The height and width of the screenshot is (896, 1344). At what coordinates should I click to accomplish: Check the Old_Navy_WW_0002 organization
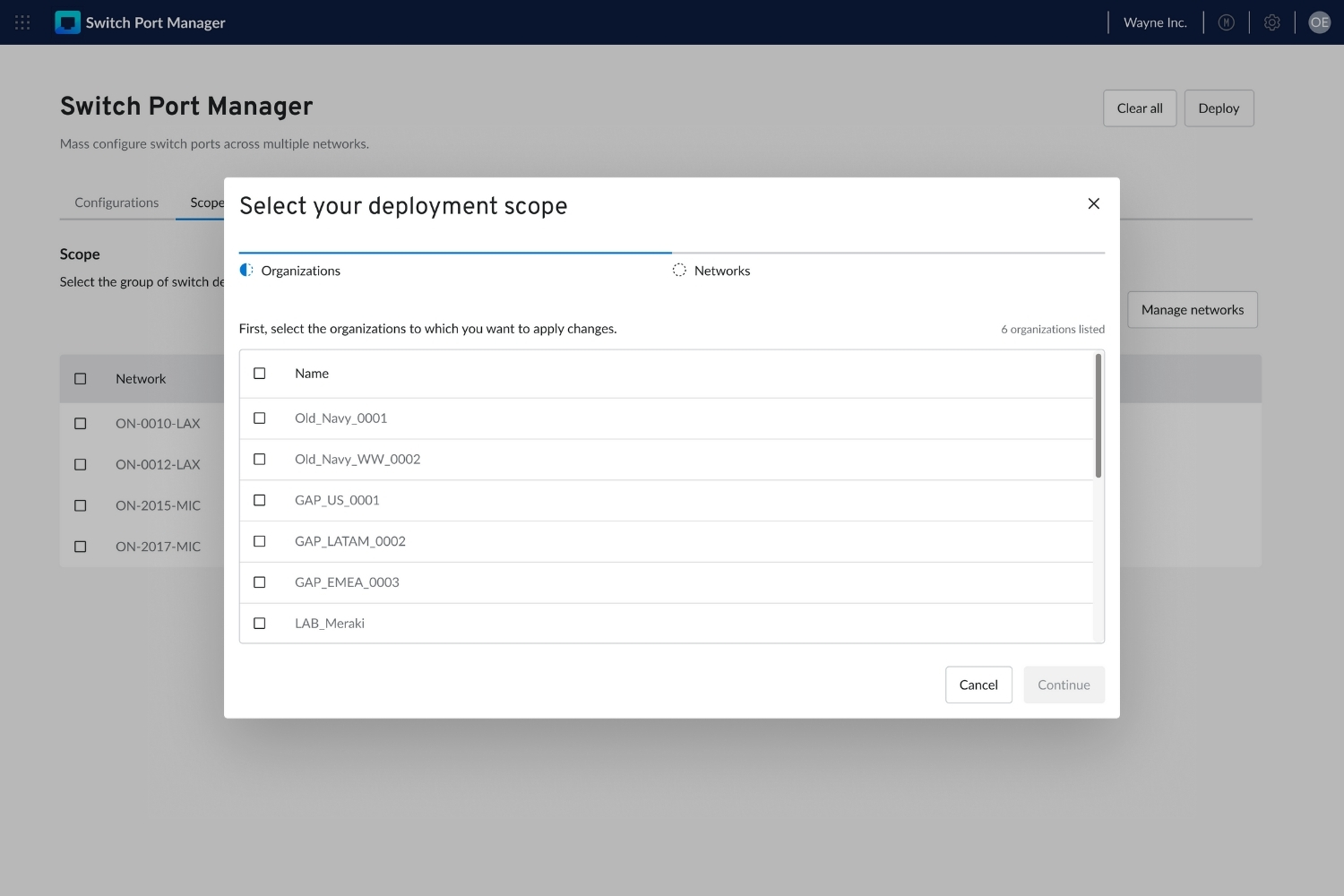pyautogui.click(x=260, y=460)
